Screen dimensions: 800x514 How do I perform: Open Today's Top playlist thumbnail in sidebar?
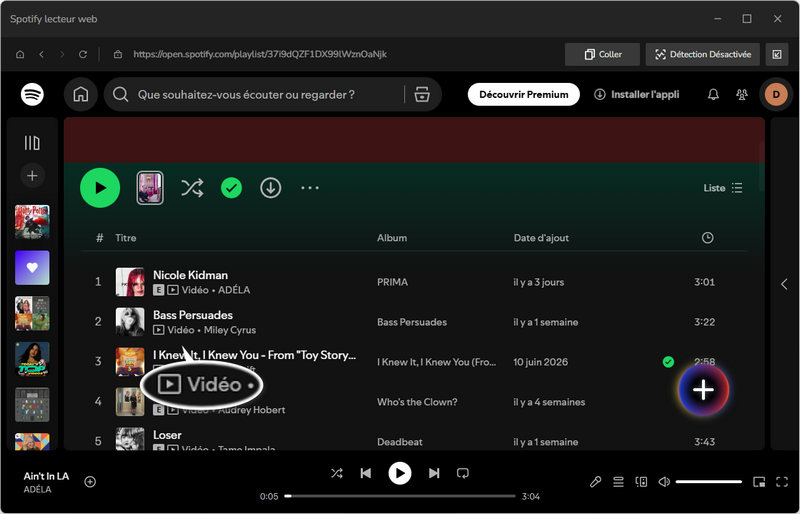(x=32, y=359)
